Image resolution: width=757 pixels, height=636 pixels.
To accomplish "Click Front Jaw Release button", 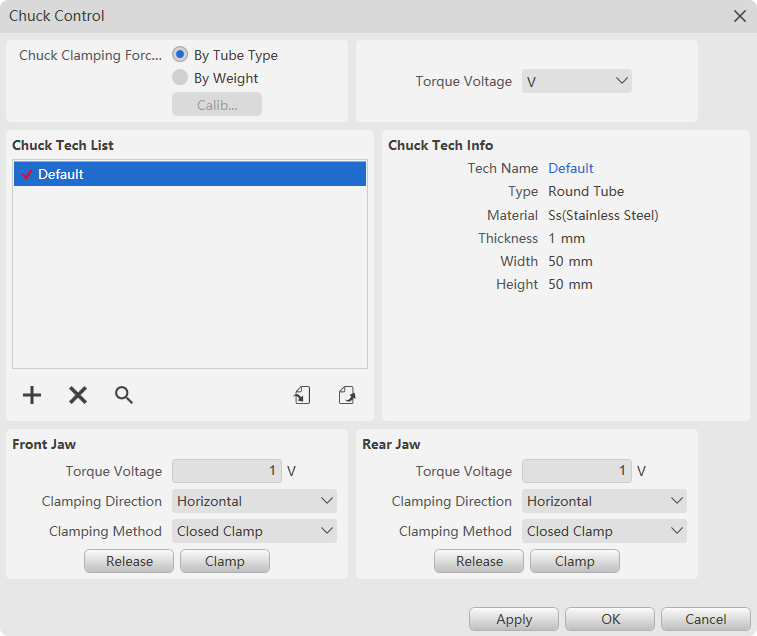I will 129,561.
